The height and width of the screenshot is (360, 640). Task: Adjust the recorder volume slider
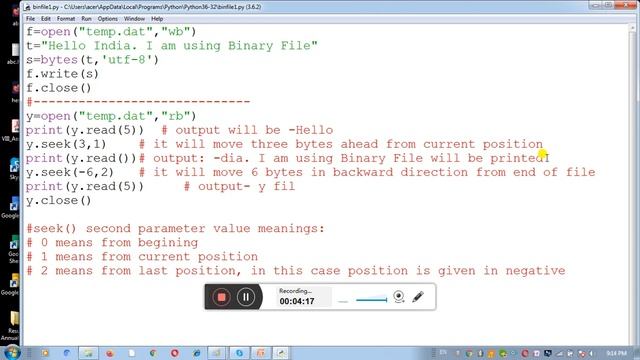click(371, 300)
